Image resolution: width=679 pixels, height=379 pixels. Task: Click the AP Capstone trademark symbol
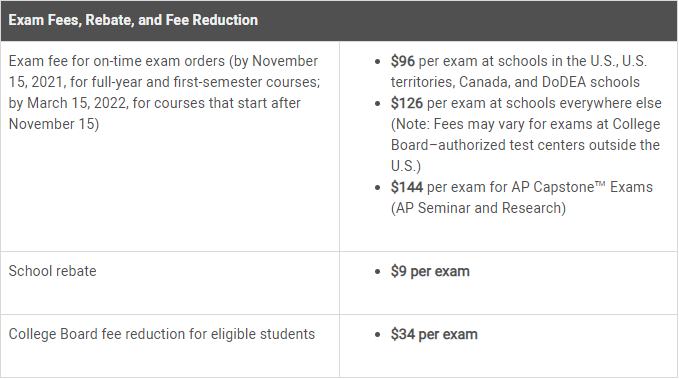[x=600, y=184]
